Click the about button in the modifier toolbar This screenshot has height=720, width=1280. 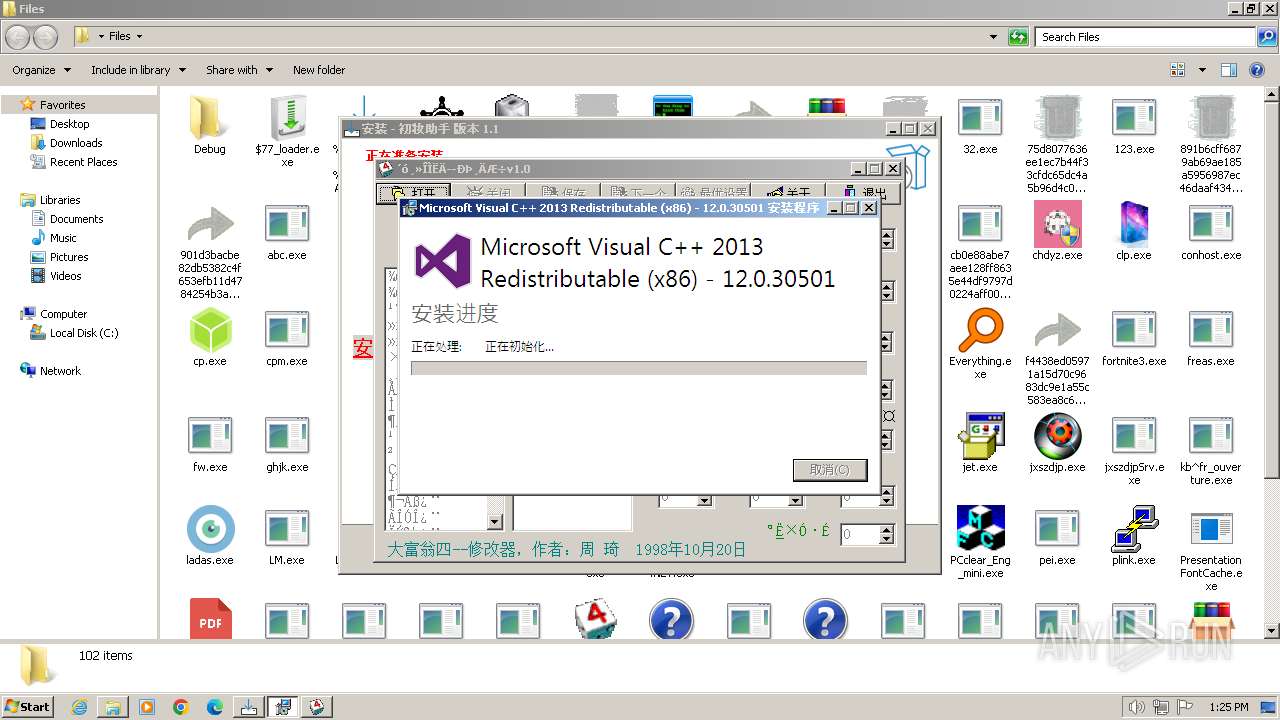(x=788, y=193)
